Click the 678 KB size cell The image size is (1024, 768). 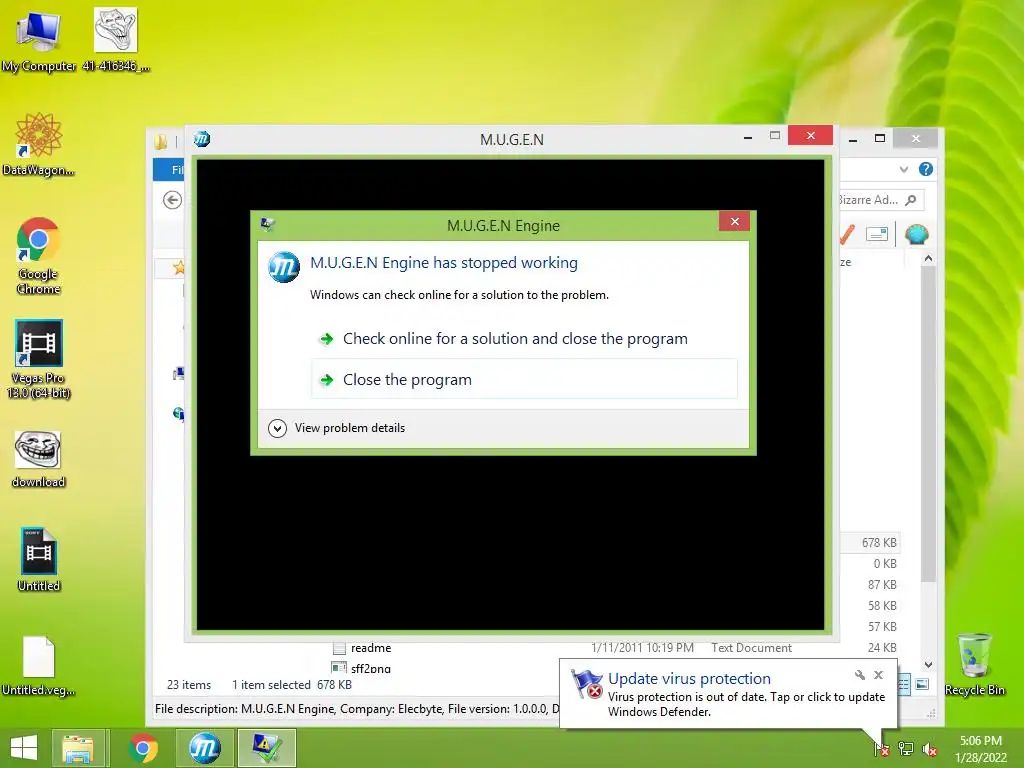click(x=878, y=543)
